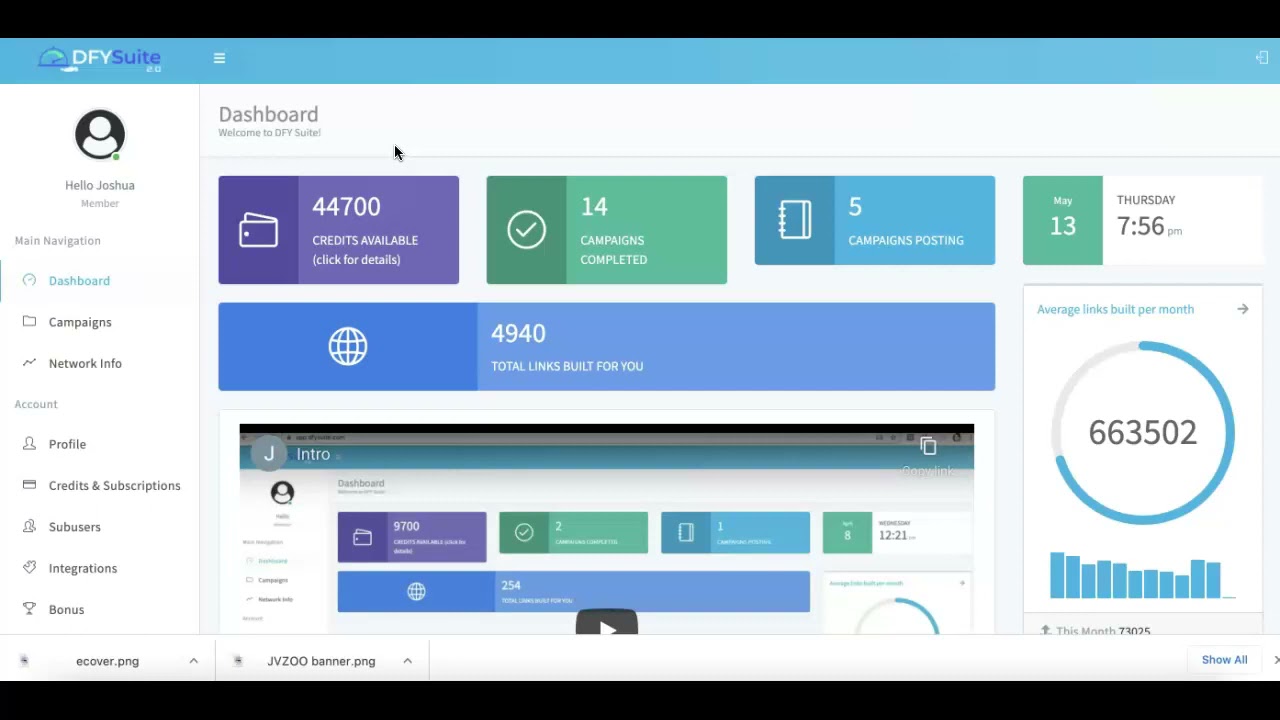Click the Bonus icon in the sidebar
This screenshot has width=1280, height=720.
coord(29,609)
